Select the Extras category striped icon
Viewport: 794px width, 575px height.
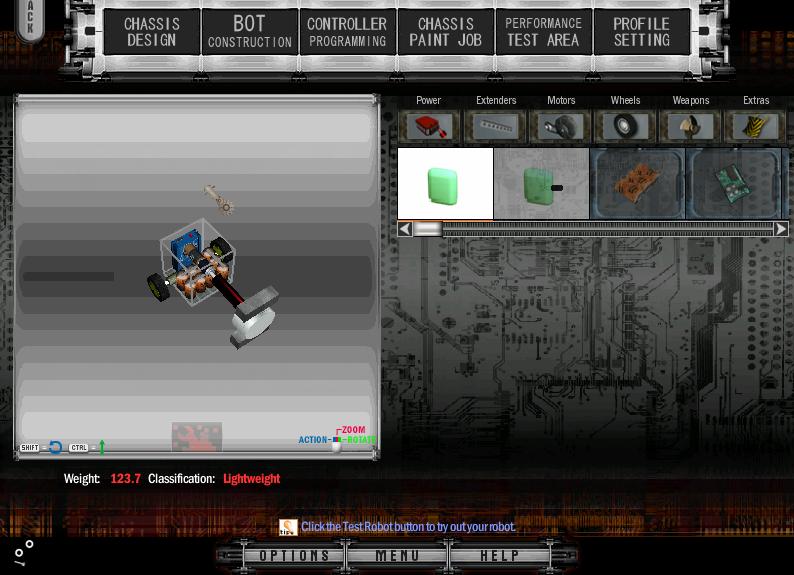tap(756, 126)
